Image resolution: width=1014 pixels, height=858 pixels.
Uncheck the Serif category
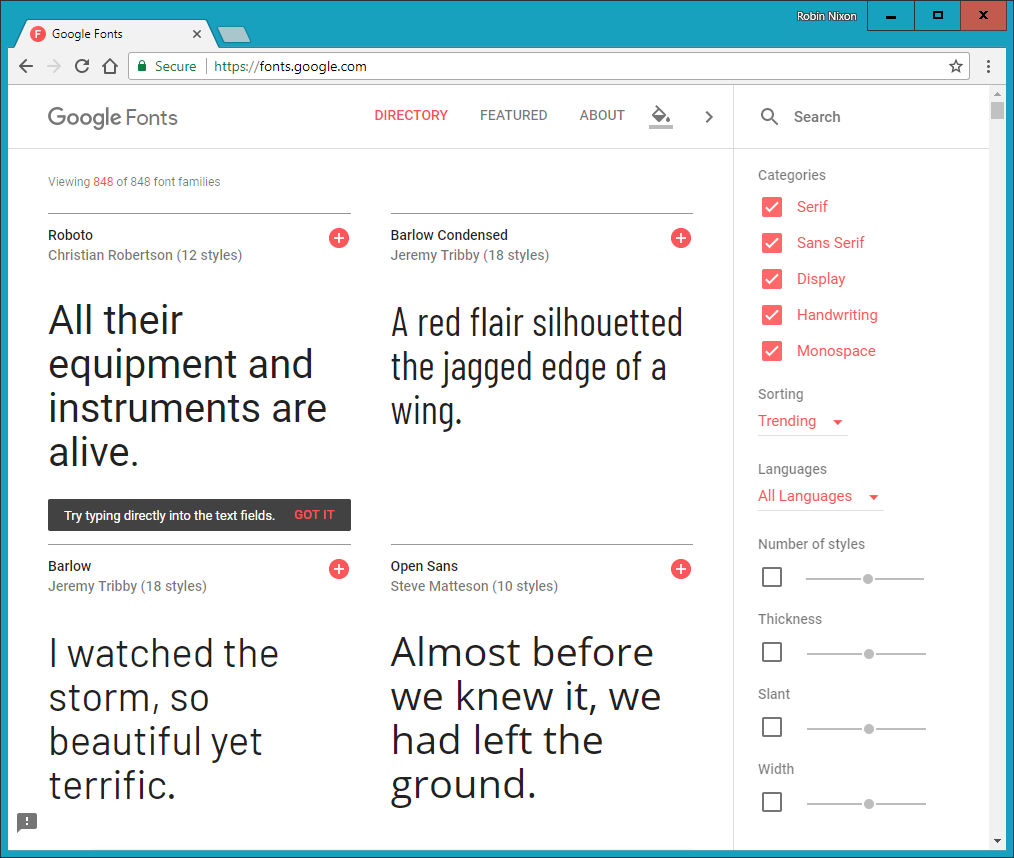point(771,207)
